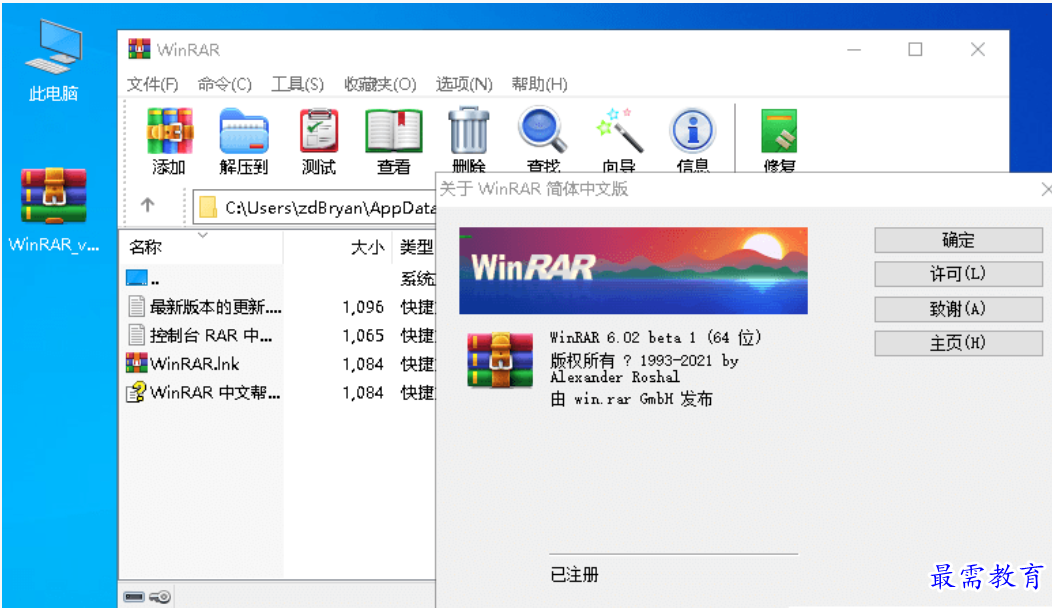
Task: Click the key icon in the status bar
Action: click(x=160, y=597)
